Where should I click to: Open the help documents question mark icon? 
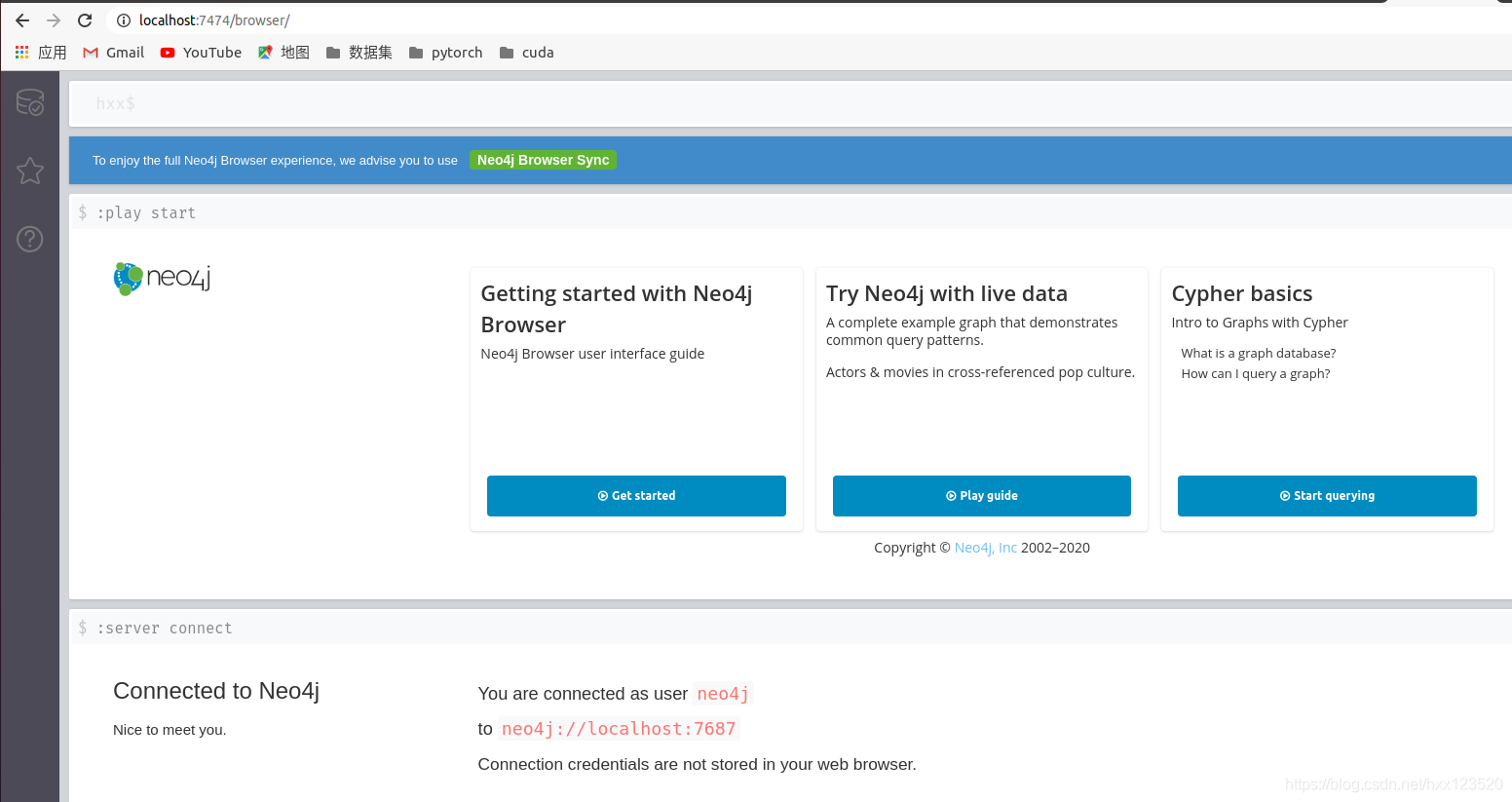pos(30,239)
